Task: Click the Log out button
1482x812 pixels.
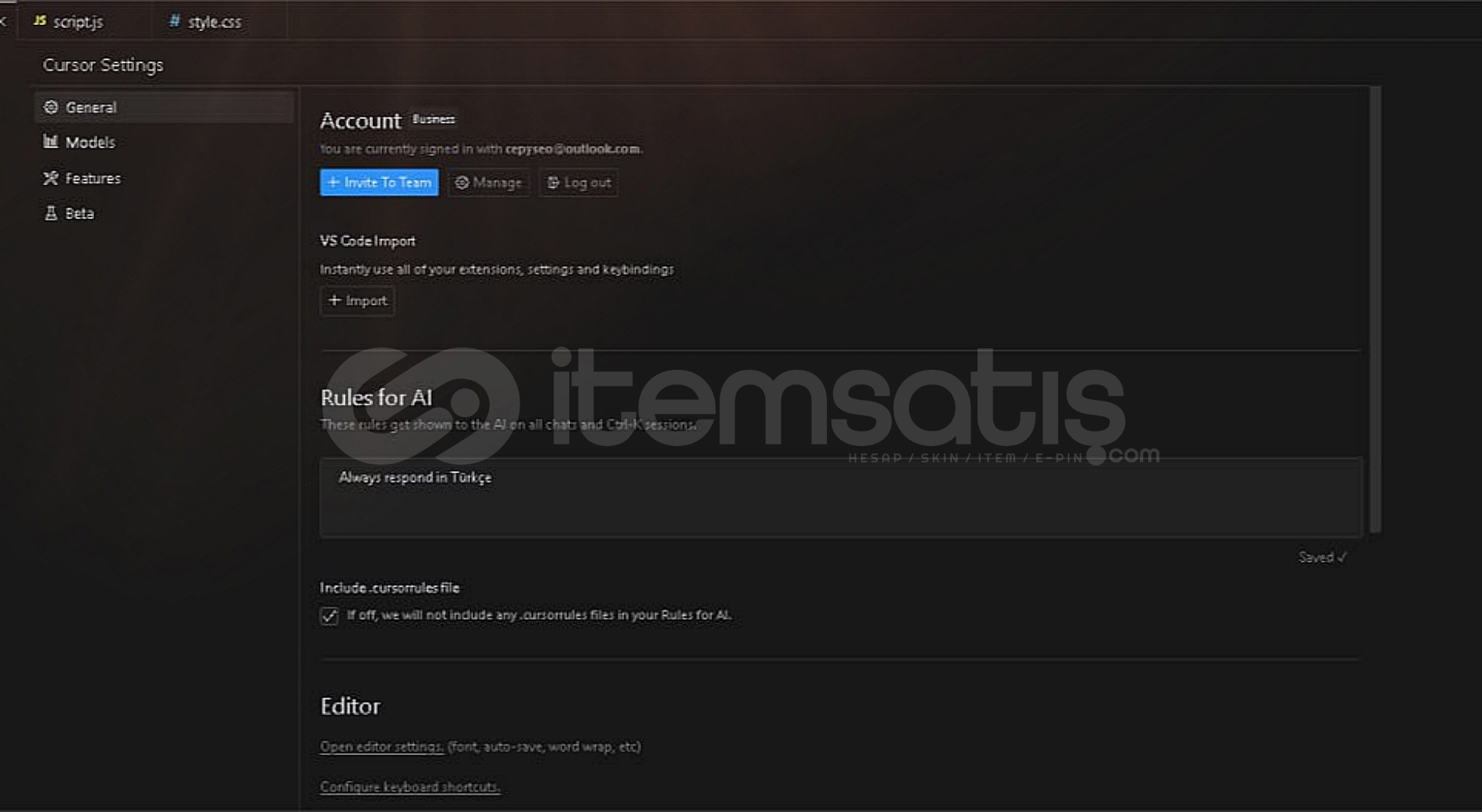Action: pos(578,183)
